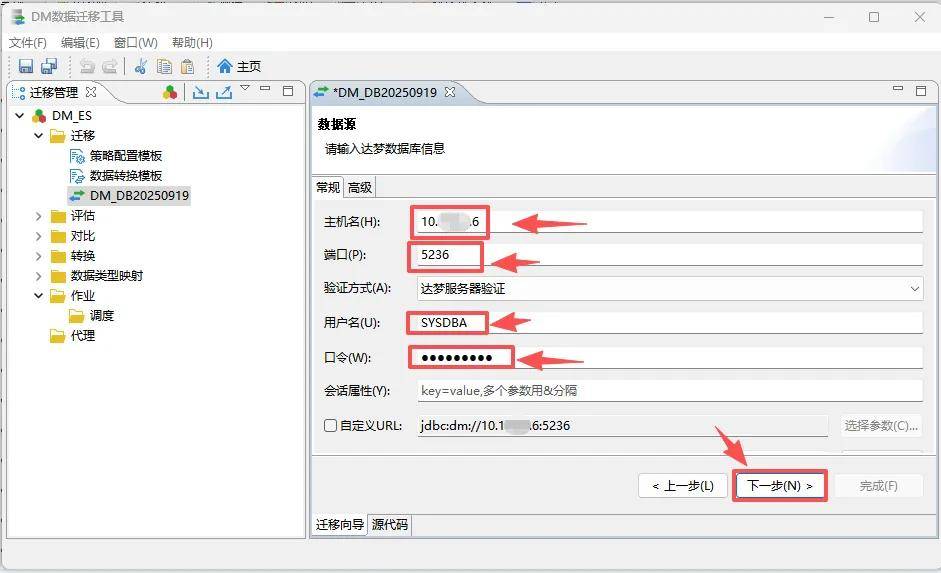Image resolution: width=941 pixels, height=573 pixels.
Task: Select 数据转换模板 tree item
Action: click(x=125, y=176)
